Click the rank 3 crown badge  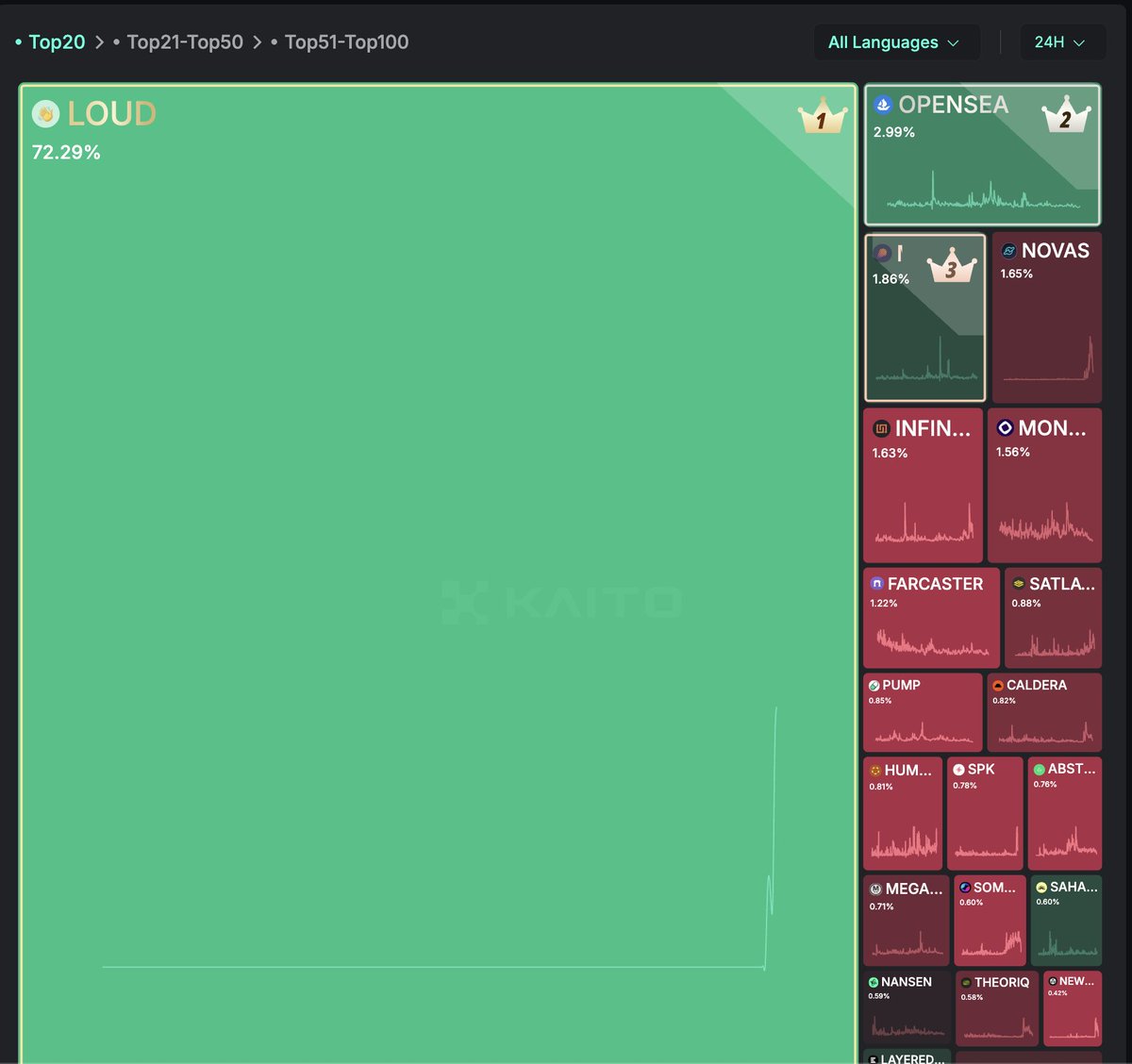(x=951, y=266)
